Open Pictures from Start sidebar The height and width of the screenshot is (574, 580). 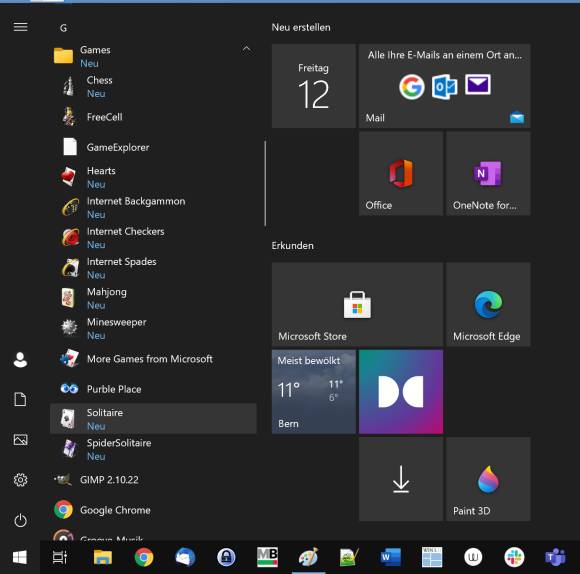tap(20, 440)
